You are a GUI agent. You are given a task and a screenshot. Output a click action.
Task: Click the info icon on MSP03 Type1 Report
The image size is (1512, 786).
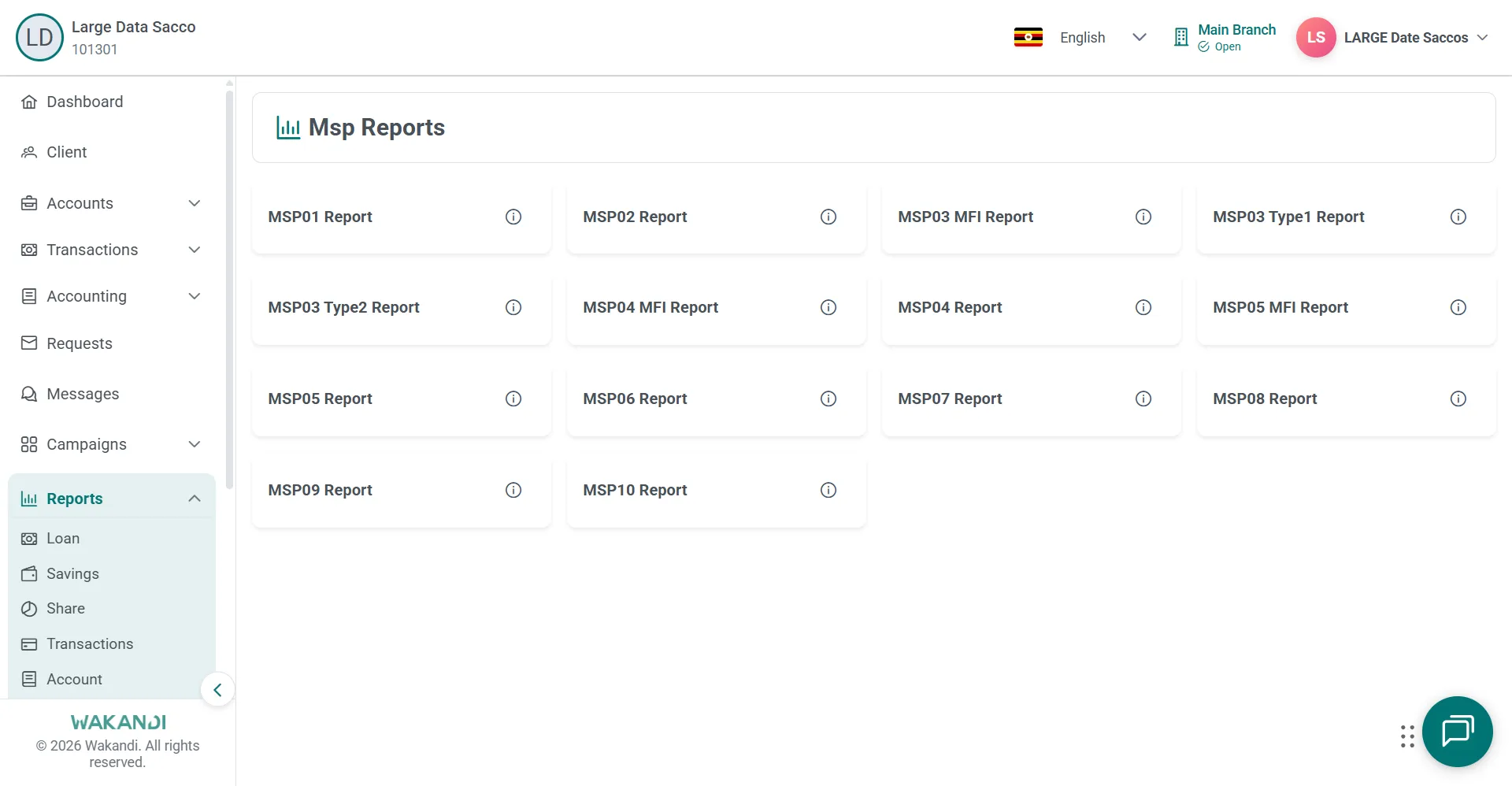click(x=1458, y=217)
